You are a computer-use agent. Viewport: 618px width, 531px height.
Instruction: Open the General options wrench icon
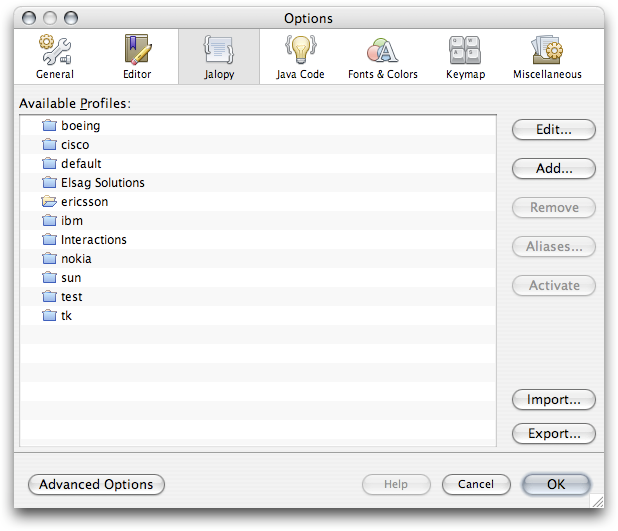[x=55, y=50]
